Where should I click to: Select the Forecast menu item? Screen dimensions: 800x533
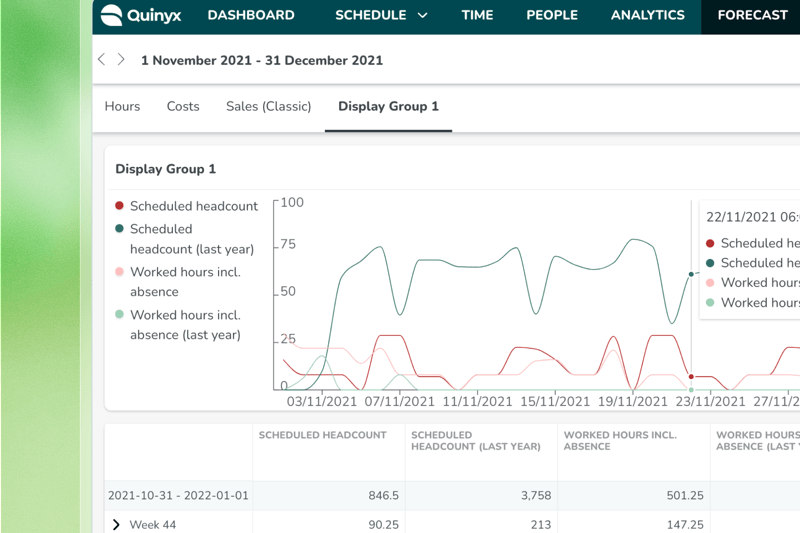[x=752, y=15]
